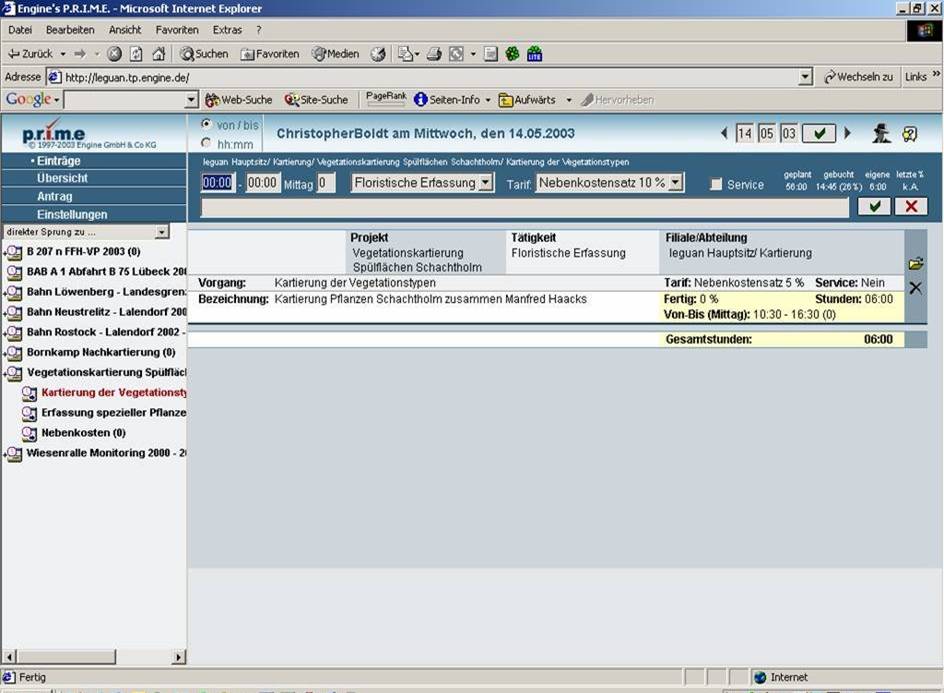This screenshot has height=693, width=944.
Task: Enable the Service checkbox
Action: click(716, 184)
